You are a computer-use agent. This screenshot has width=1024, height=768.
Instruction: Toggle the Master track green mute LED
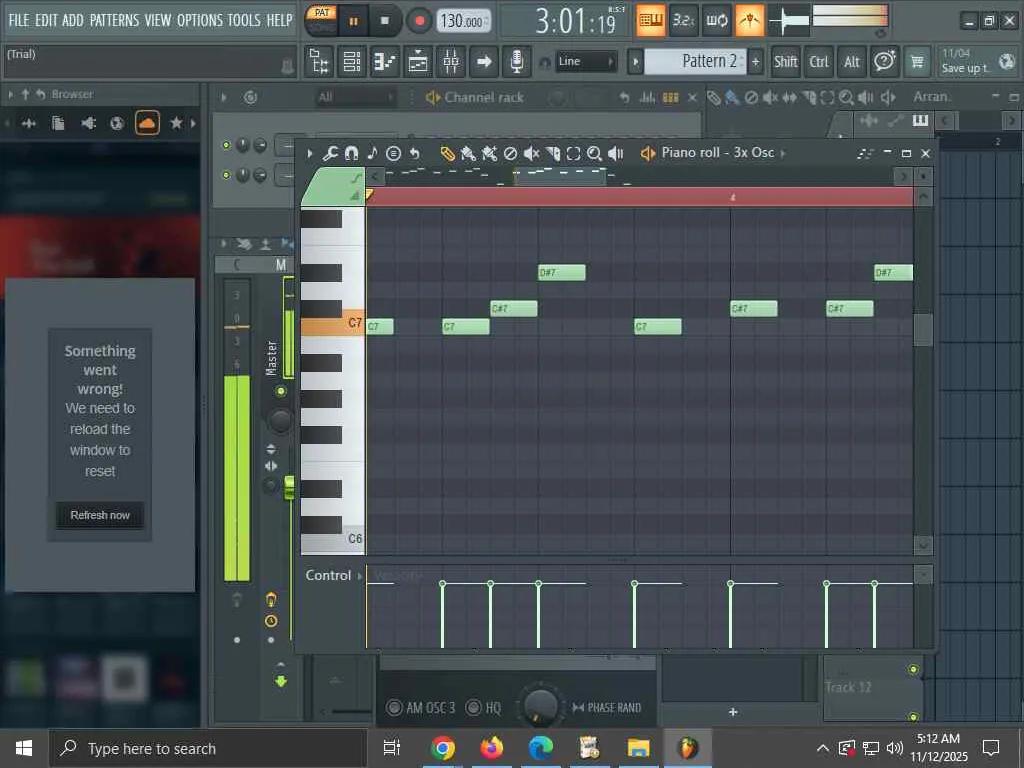281,391
